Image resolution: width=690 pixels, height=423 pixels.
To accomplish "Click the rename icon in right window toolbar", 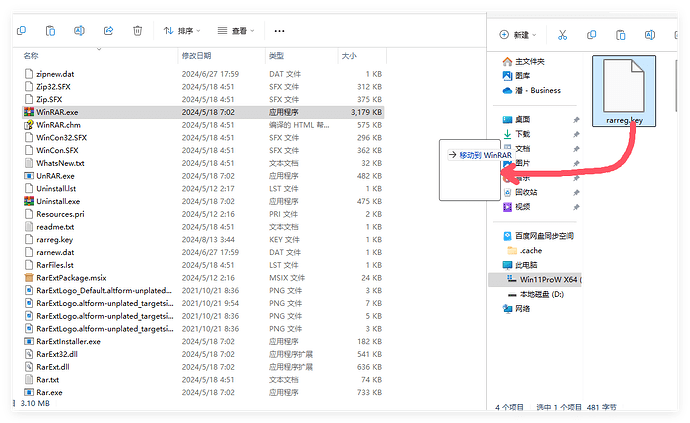I will click(650, 35).
